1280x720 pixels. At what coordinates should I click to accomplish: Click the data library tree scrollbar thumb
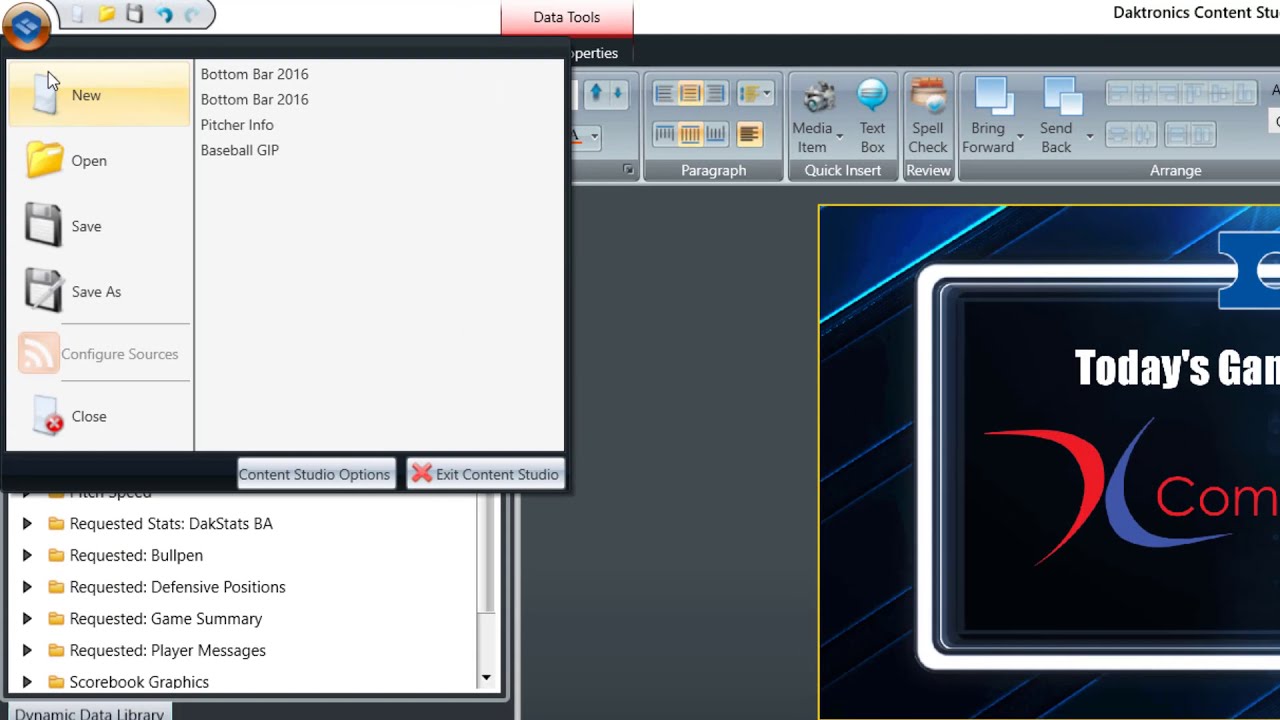point(486,553)
